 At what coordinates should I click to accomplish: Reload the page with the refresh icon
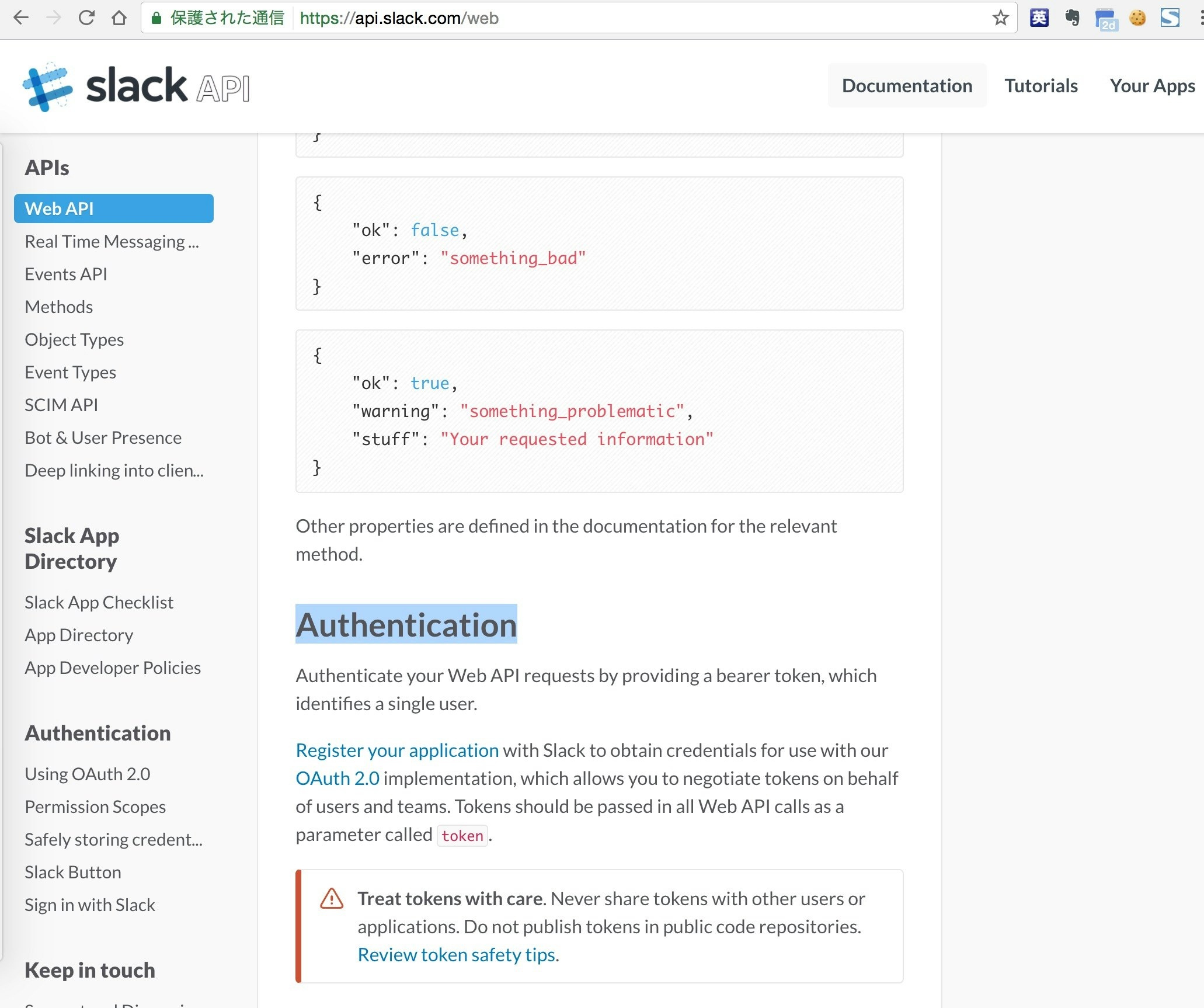[86, 18]
